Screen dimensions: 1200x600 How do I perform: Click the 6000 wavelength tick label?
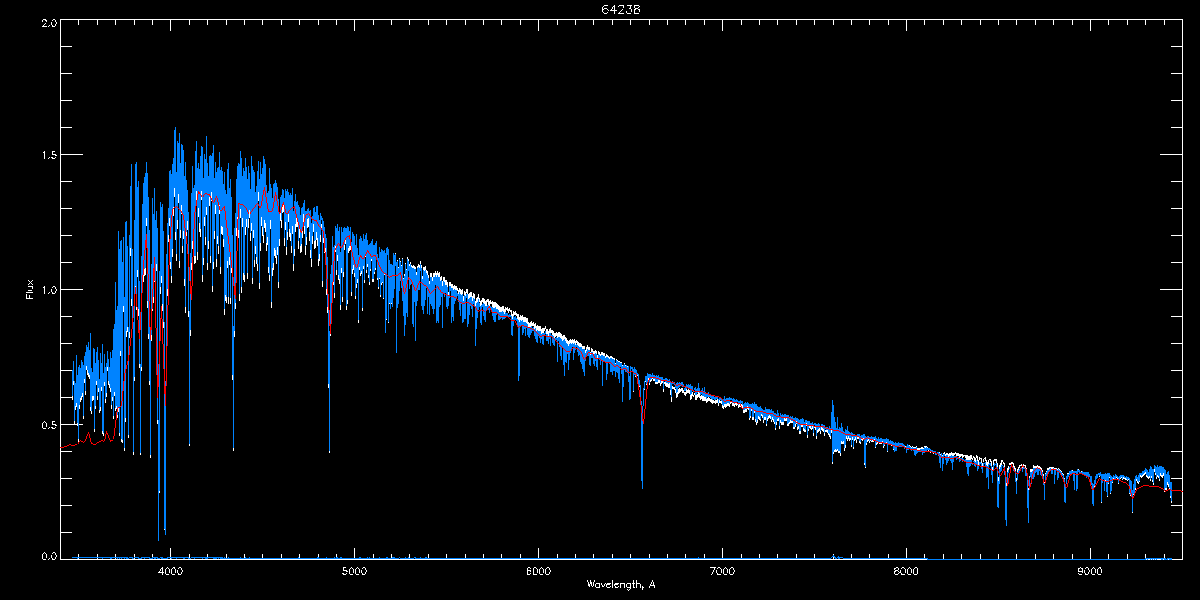point(538,572)
